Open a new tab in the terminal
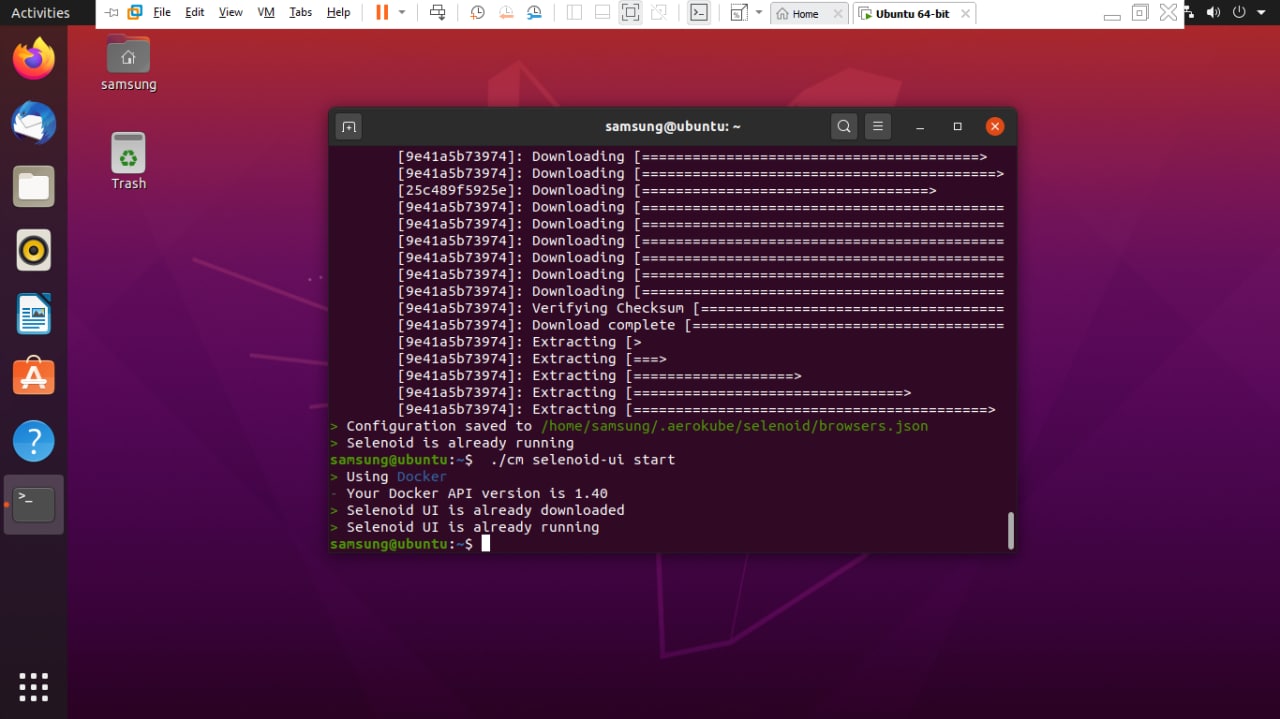 pos(348,126)
